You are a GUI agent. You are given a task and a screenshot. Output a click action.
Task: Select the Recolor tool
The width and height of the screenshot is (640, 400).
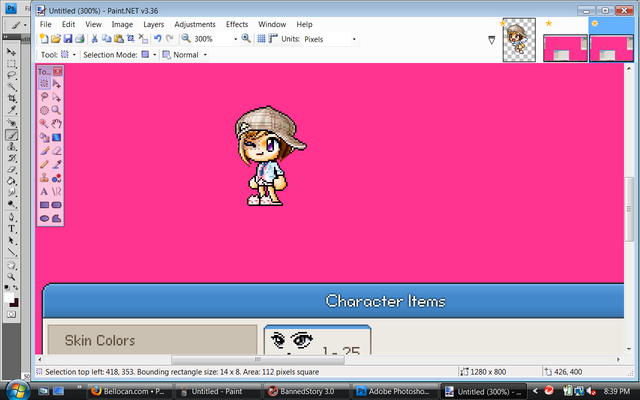pos(57,178)
